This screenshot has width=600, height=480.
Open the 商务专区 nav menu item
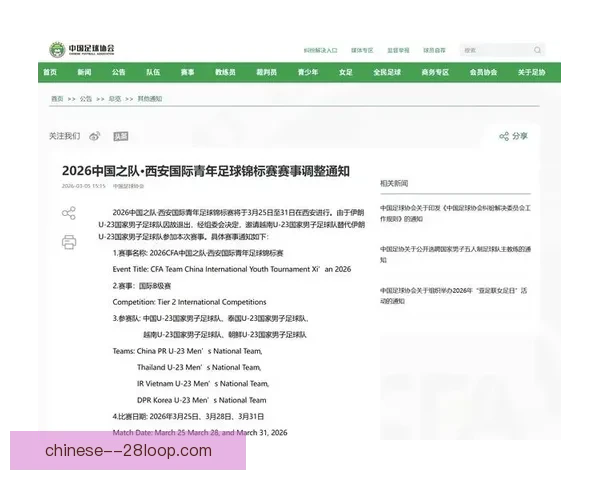click(x=435, y=72)
